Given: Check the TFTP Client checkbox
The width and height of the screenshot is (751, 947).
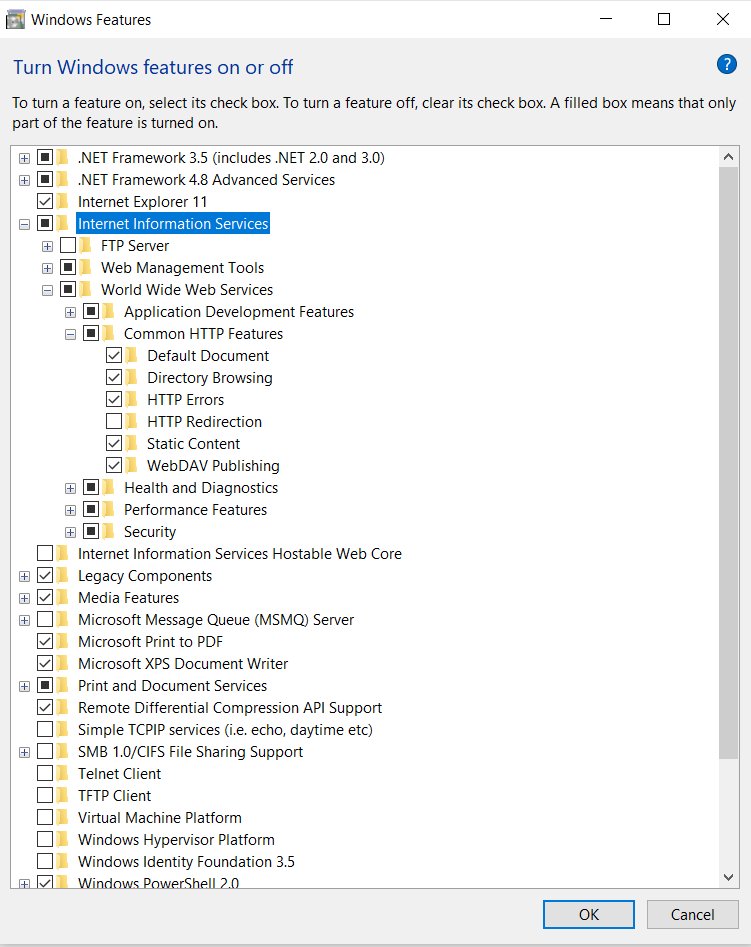Looking at the screenshot, I should click(45, 795).
